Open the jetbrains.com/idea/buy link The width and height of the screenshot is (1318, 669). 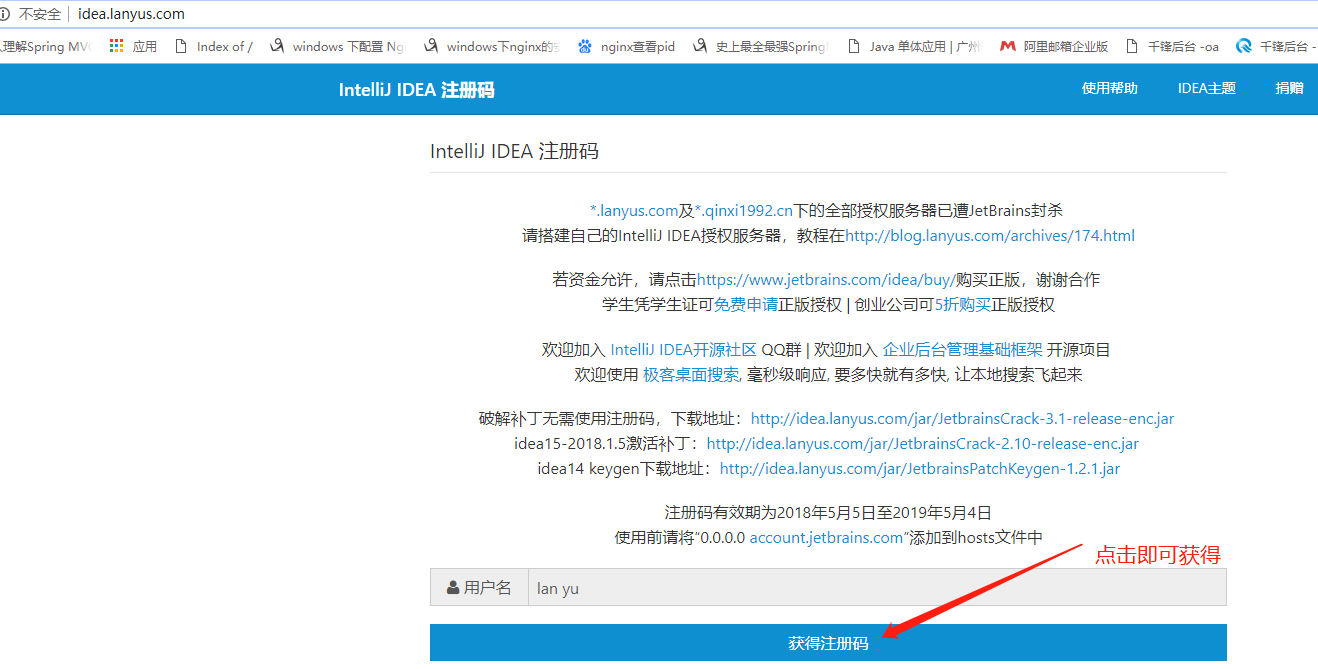(x=826, y=280)
